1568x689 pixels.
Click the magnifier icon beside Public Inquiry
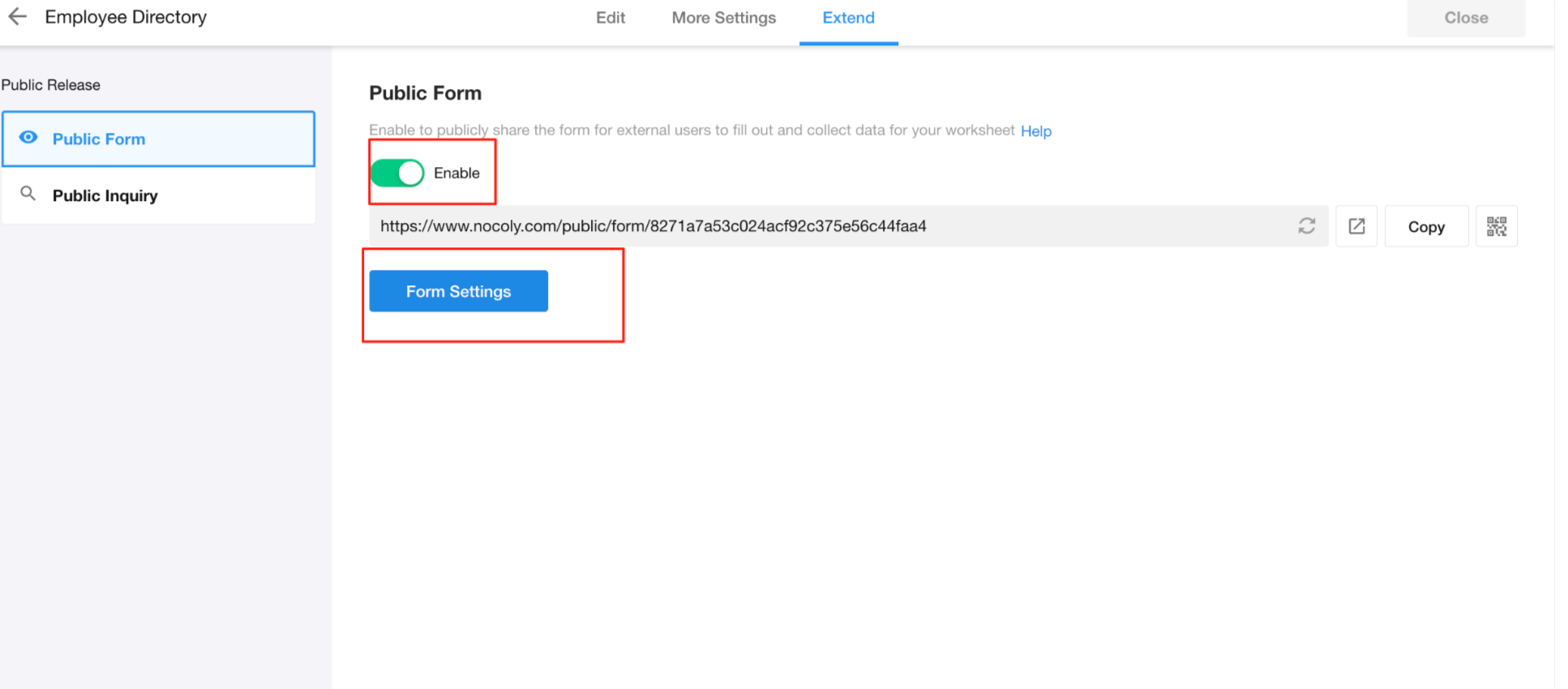(x=28, y=194)
